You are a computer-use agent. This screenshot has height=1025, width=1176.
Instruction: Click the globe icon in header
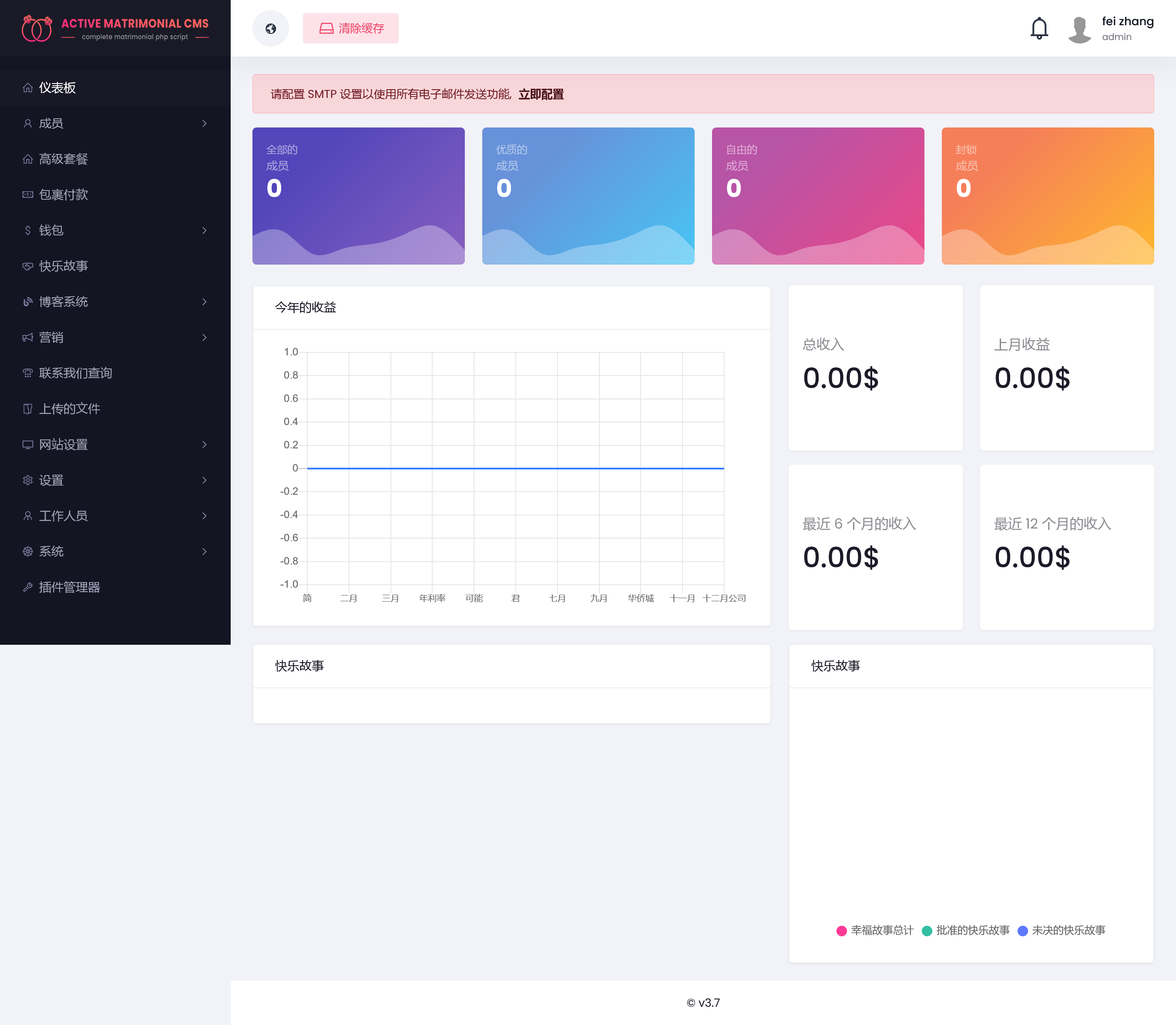pyautogui.click(x=270, y=28)
